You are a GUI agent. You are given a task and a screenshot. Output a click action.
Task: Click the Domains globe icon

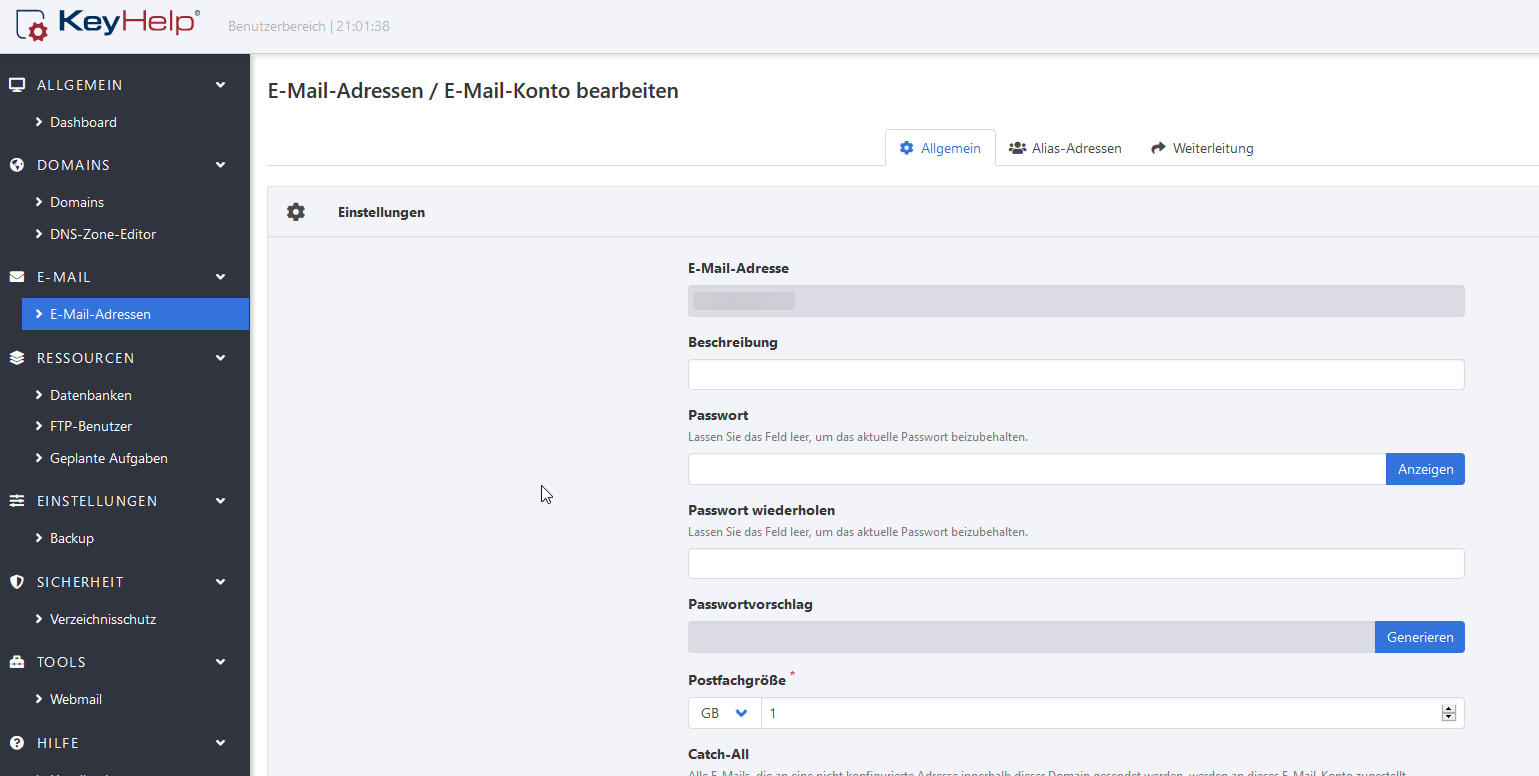pyautogui.click(x=17, y=165)
